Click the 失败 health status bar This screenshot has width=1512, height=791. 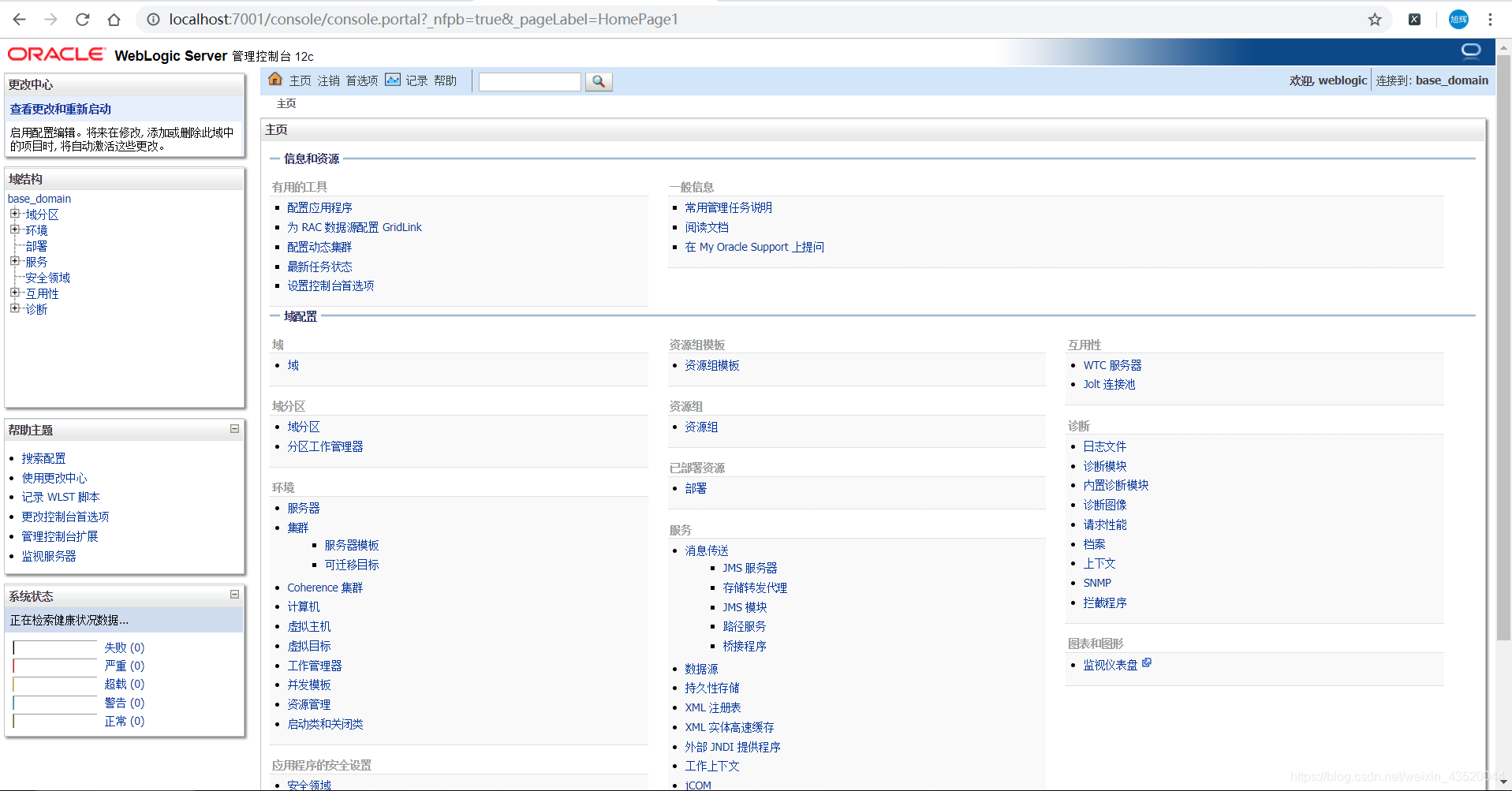point(55,647)
